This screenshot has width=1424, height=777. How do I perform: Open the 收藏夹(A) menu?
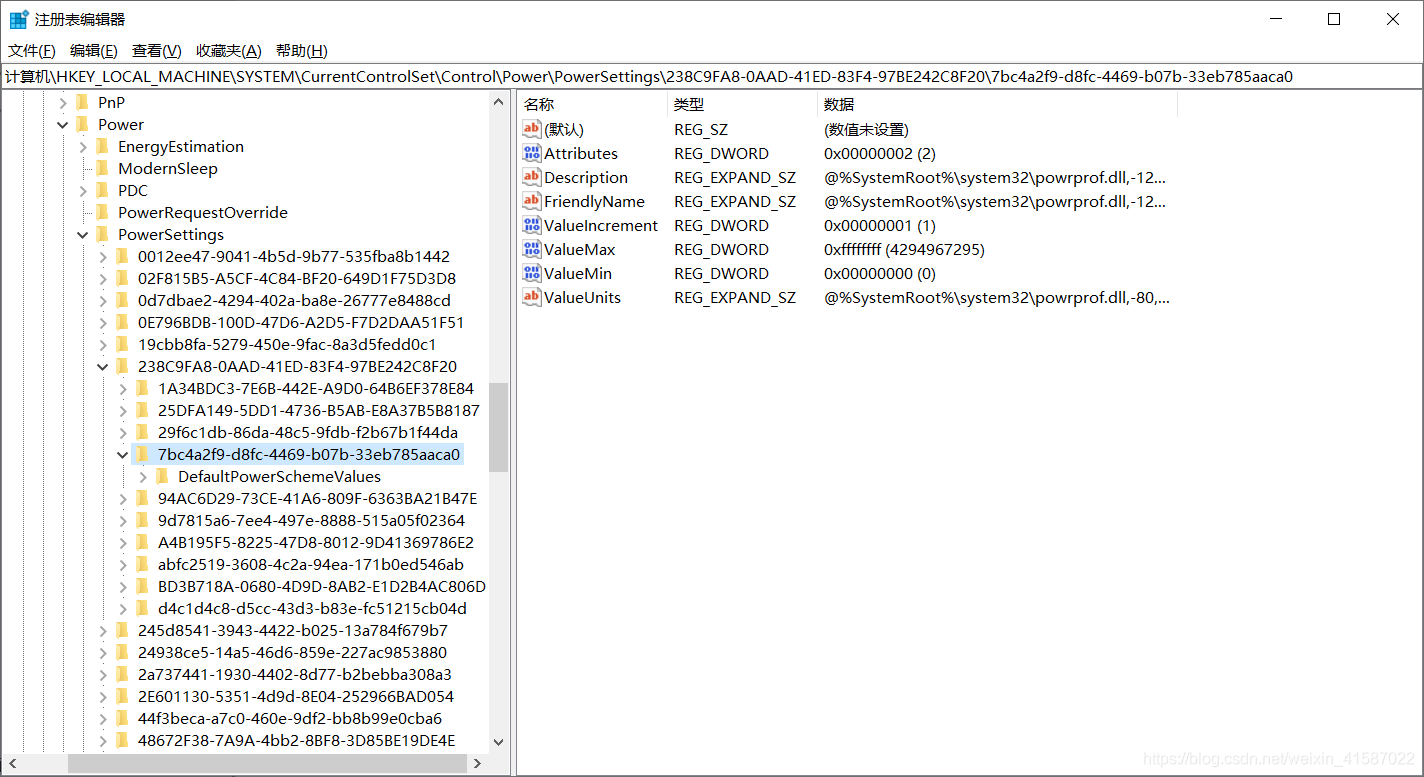pos(229,51)
